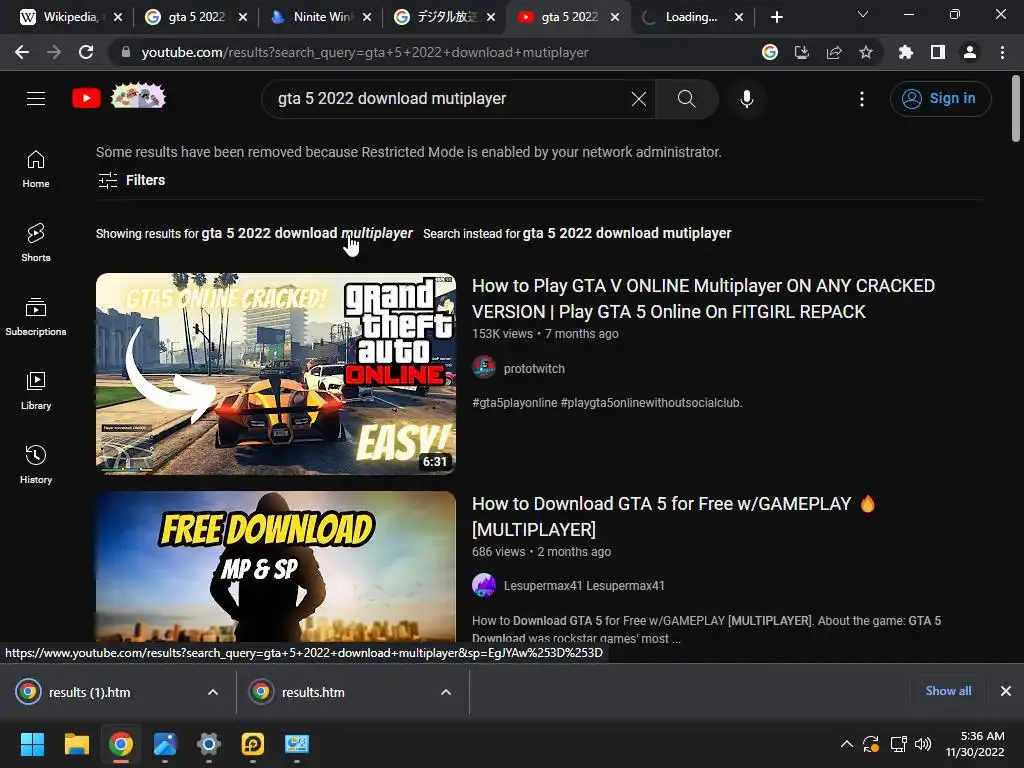This screenshot has height=768, width=1024.
Task: Open a new browser tab
Action: pyautogui.click(x=776, y=17)
